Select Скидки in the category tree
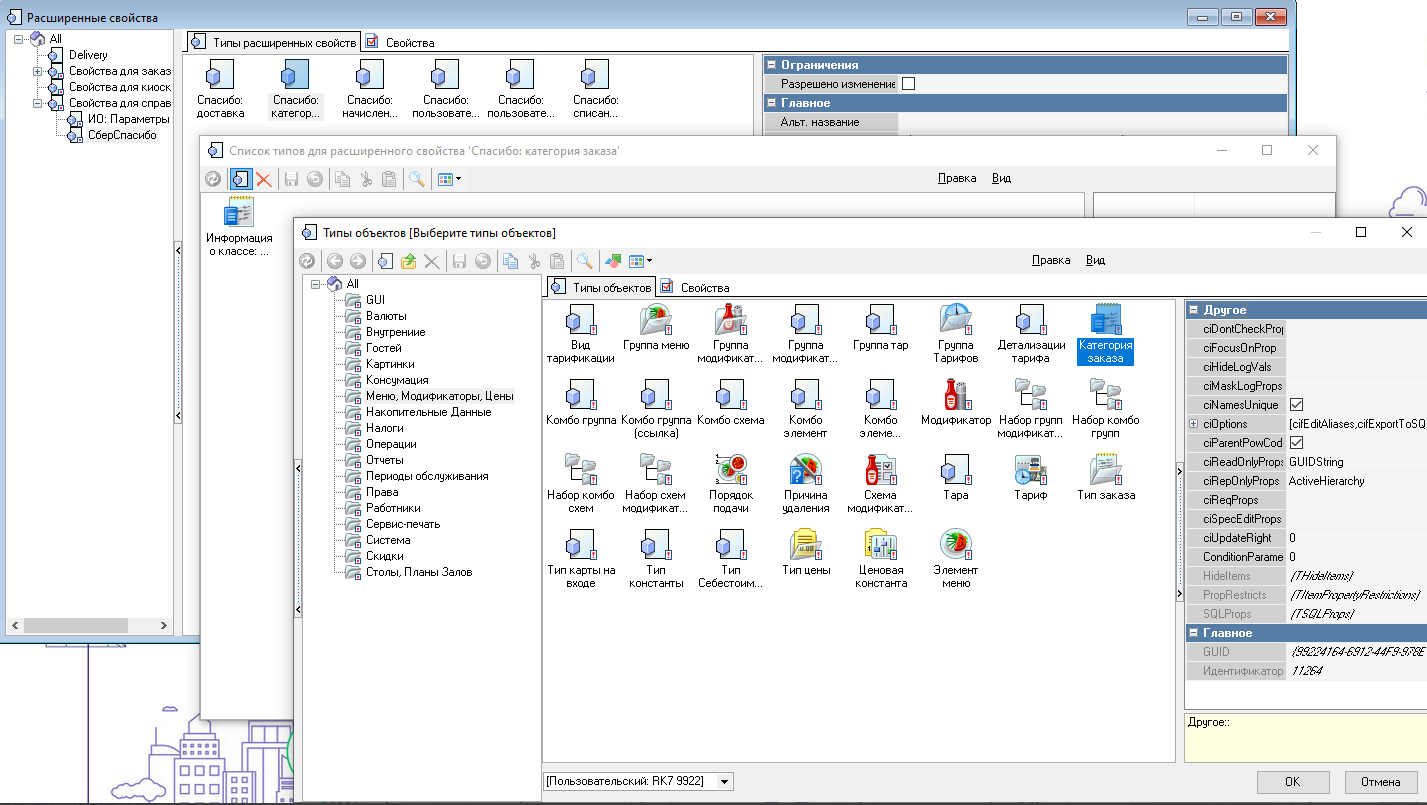Screen dimensions: 1427x805 [384, 556]
